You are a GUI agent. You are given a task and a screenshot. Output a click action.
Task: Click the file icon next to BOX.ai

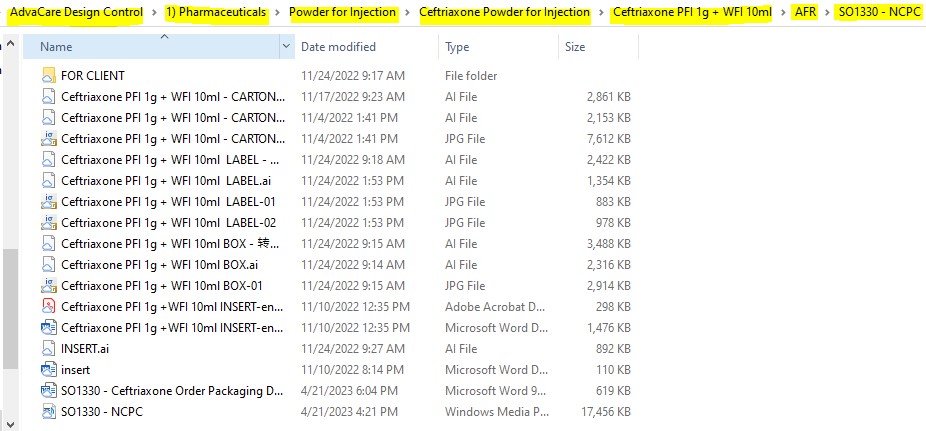[48, 265]
